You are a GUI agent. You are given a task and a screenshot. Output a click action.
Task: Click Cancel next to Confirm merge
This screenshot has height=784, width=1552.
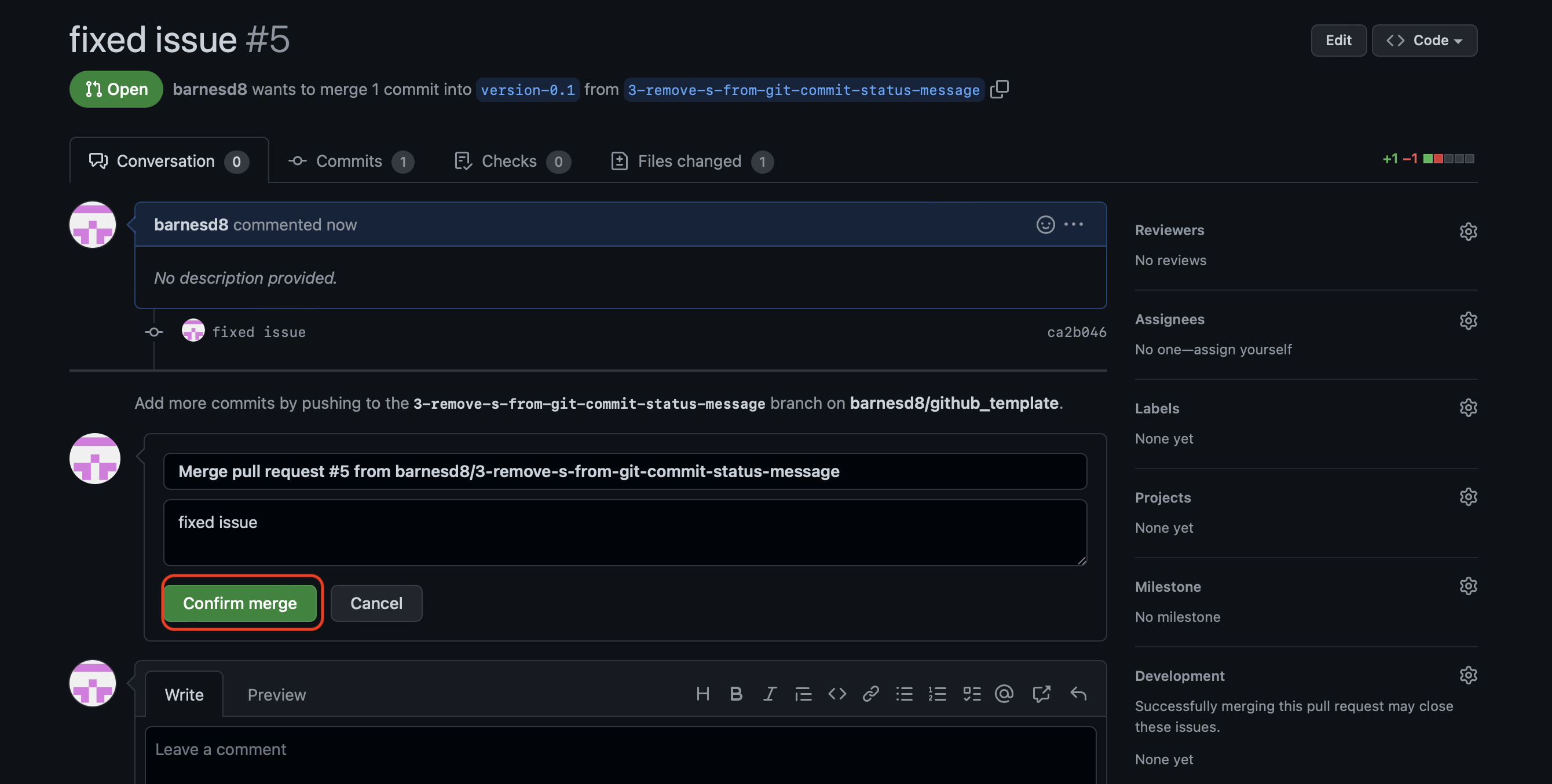[x=376, y=603]
